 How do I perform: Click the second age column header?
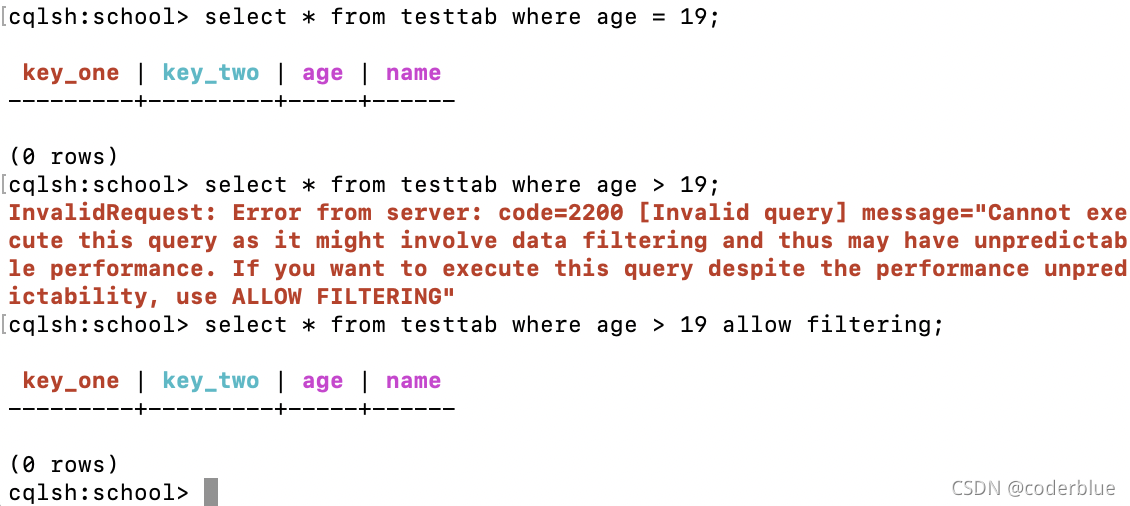[323, 383]
